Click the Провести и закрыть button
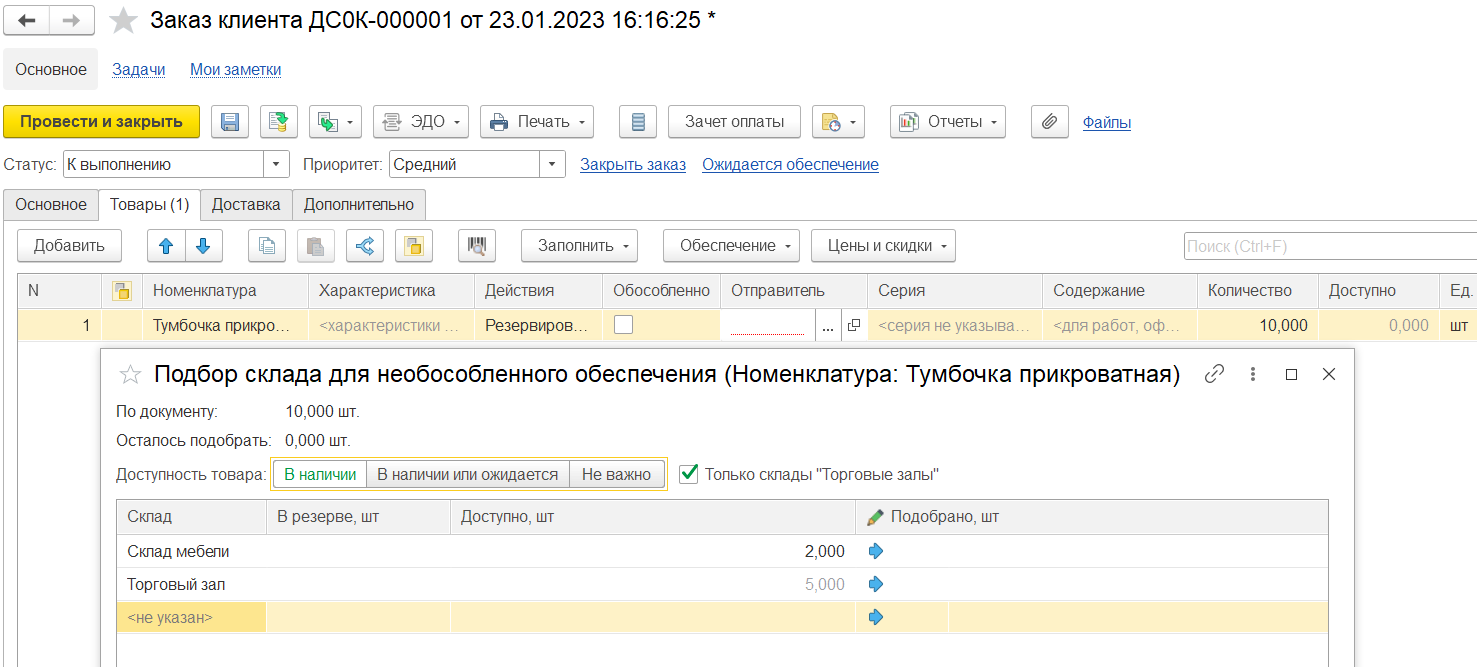 point(101,122)
